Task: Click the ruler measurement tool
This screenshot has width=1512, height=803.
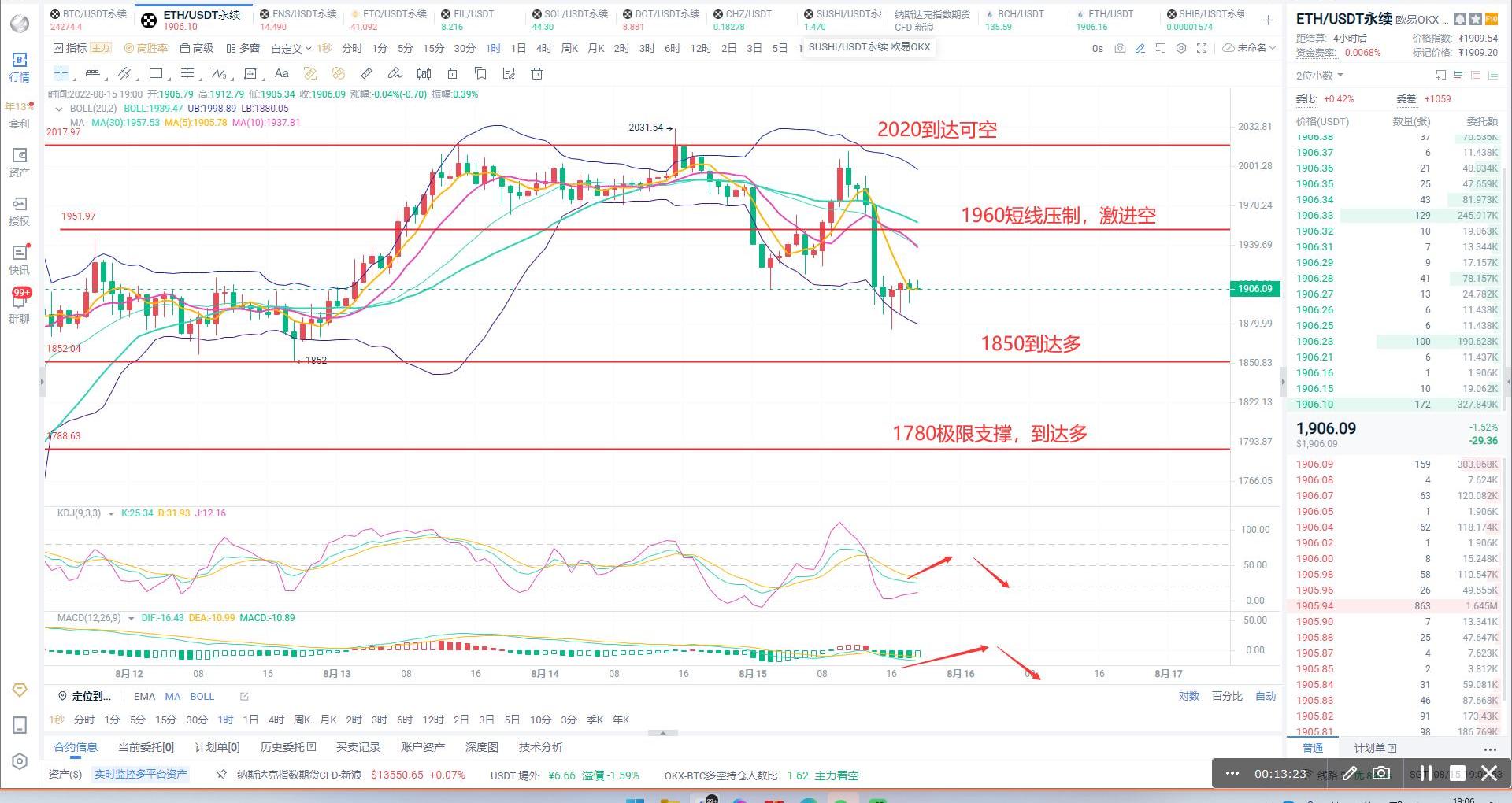Action: tap(366, 74)
